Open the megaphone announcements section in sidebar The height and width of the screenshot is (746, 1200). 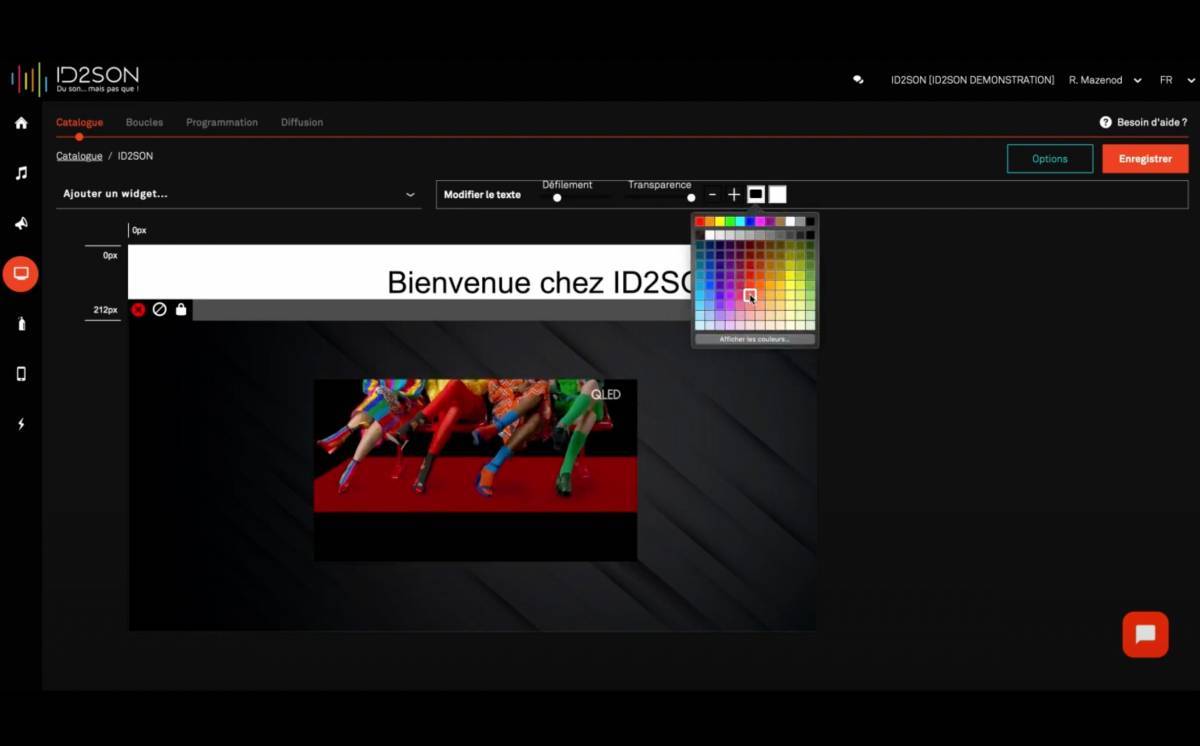(21, 223)
